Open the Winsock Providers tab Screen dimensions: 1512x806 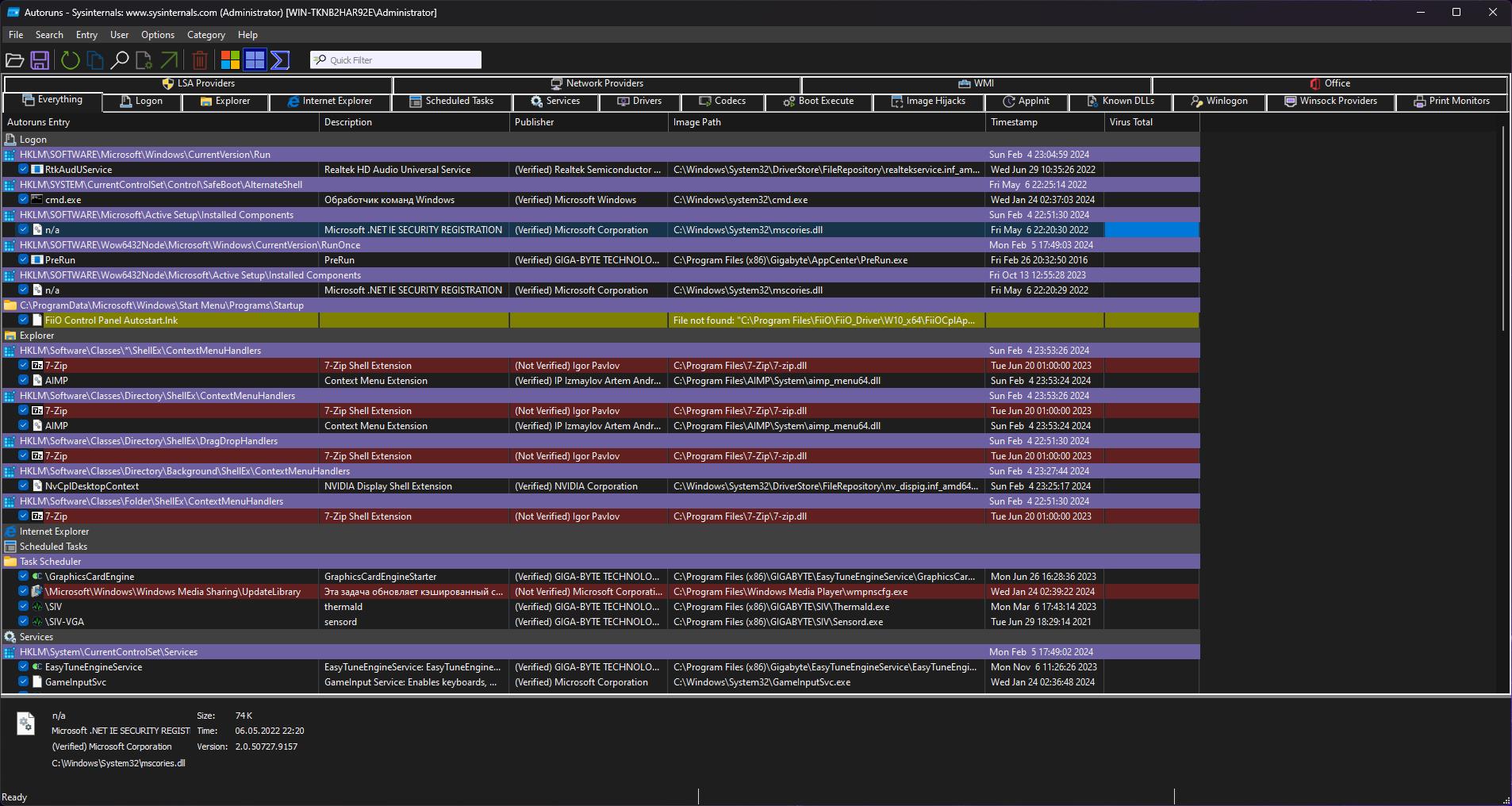point(1330,102)
